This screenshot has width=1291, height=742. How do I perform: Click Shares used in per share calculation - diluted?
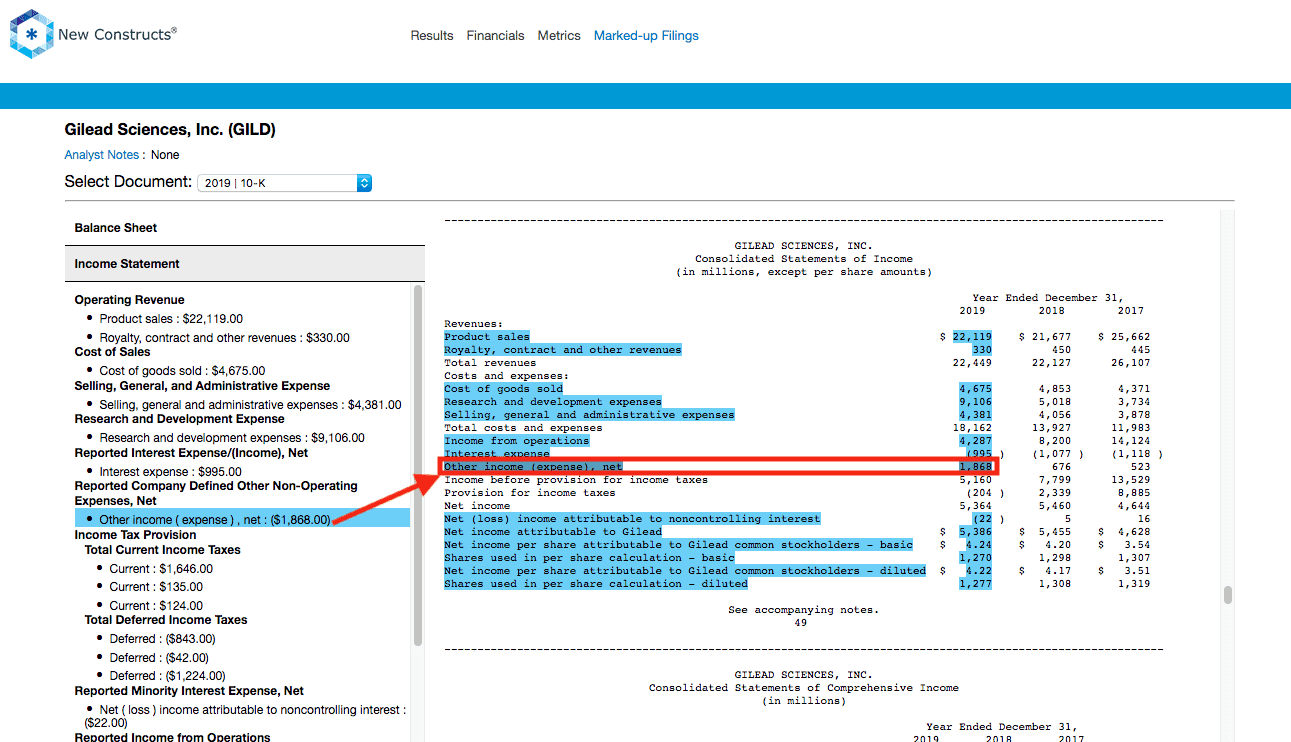[596, 584]
